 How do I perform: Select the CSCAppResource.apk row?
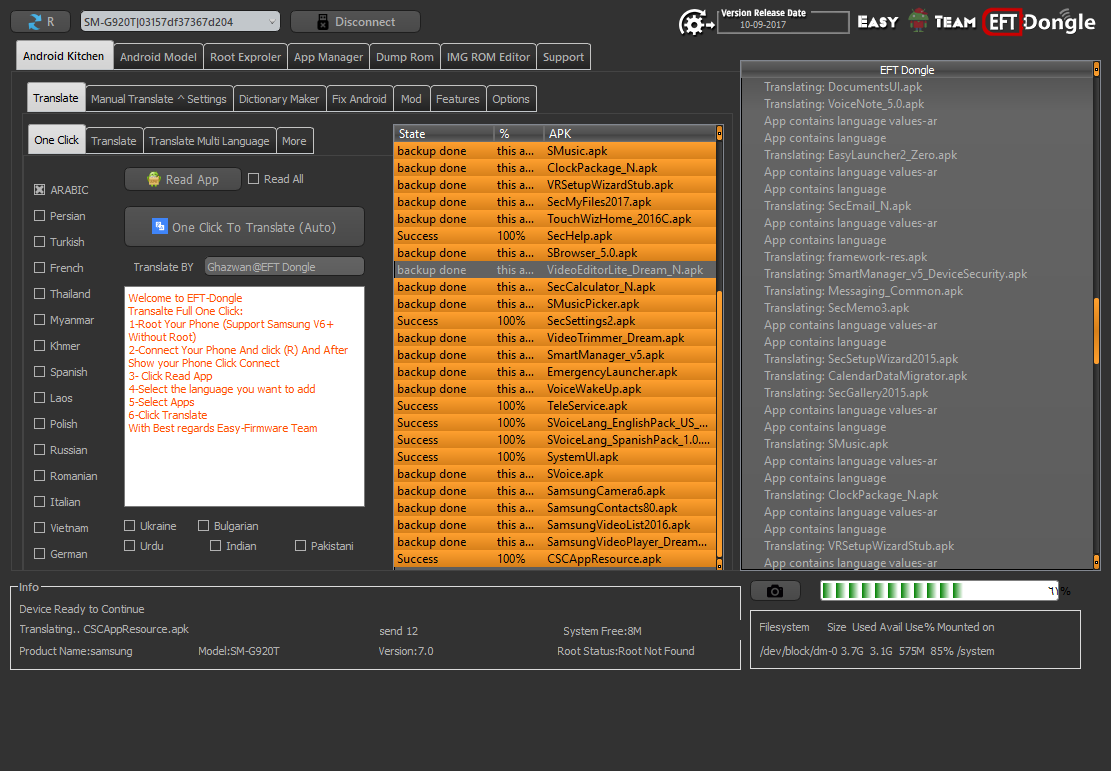(x=555, y=559)
